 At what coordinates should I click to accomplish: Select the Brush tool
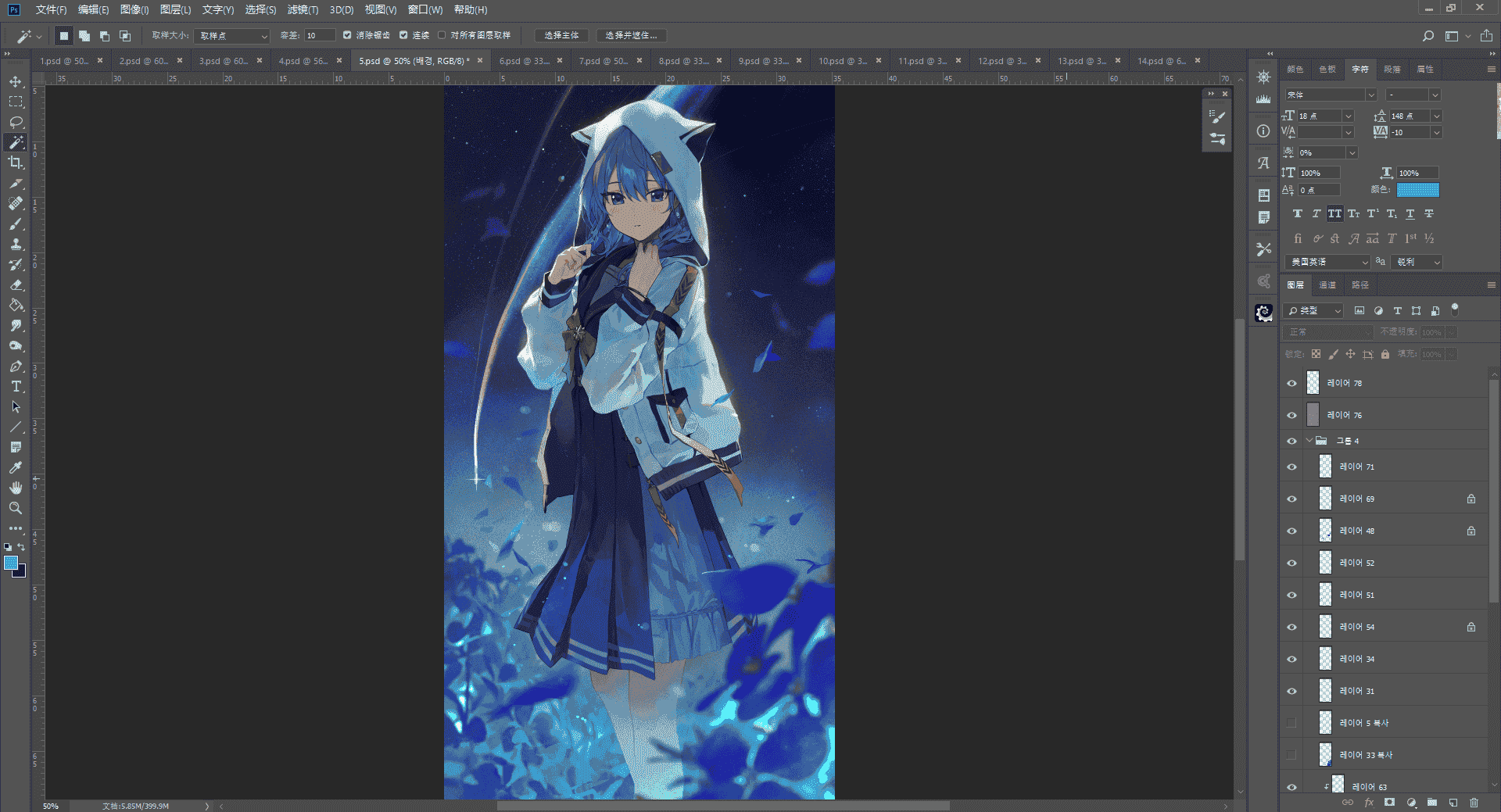coord(16,224)
